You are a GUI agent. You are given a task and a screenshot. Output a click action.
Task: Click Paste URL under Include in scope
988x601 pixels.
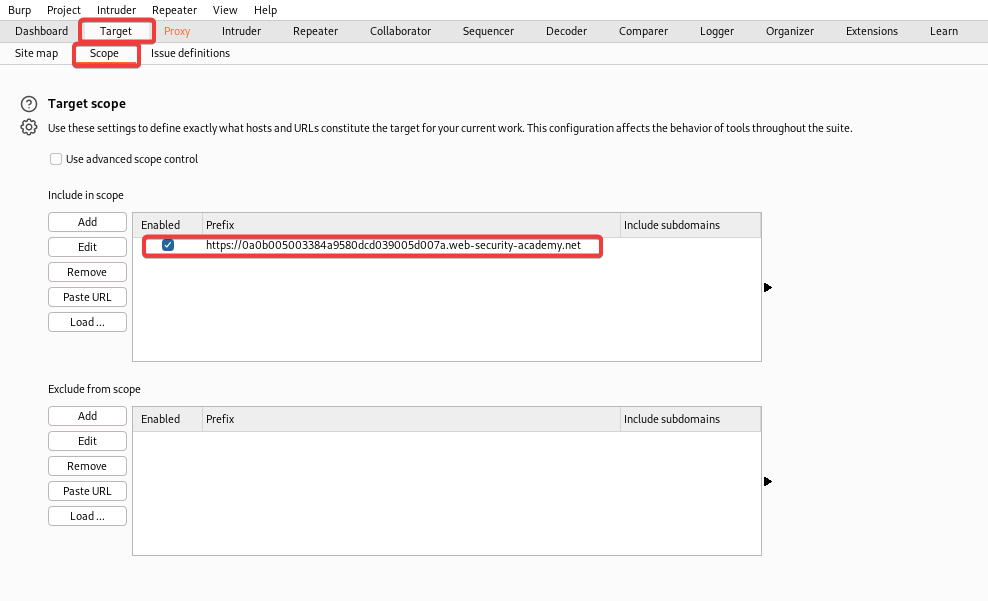pos(87,297)
